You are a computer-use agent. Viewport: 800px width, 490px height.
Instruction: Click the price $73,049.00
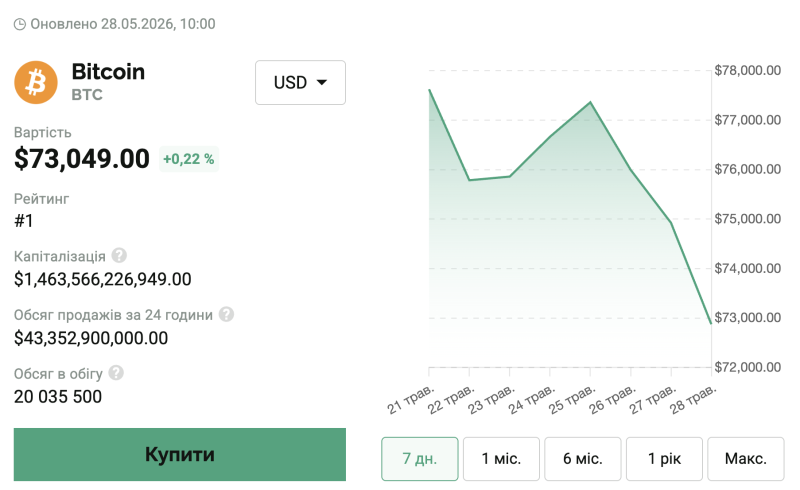82,159
